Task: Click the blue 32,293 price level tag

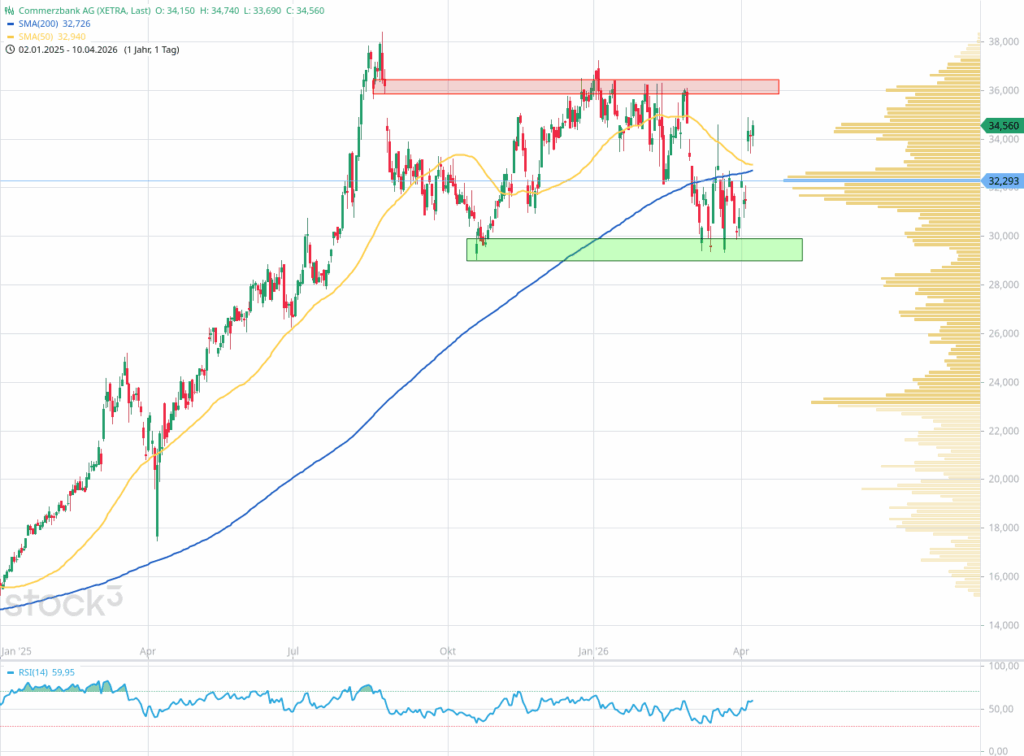Action: point(1002,181)
